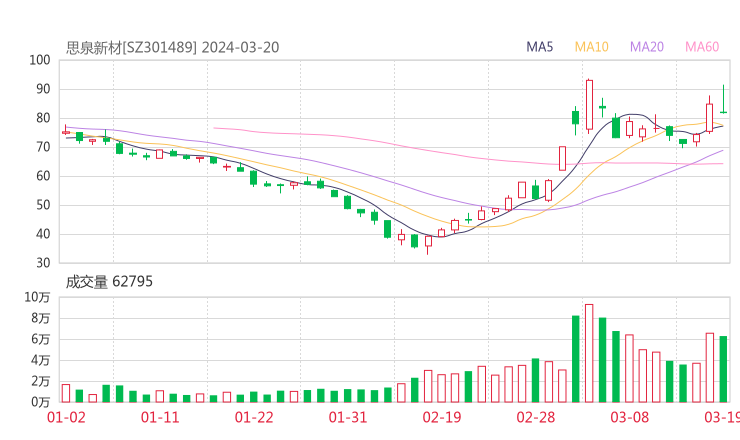
Task: Click the tallest hollow red volume bar
Action: [x=589, y=353]
